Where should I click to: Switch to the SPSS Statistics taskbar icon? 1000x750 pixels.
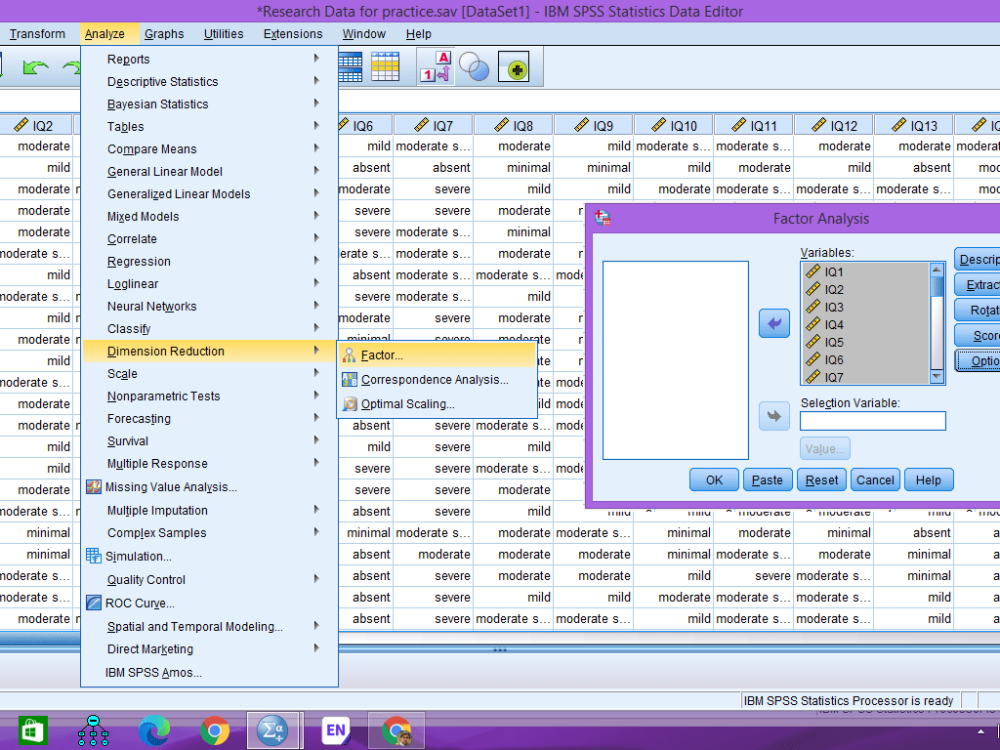(x=273, y=730)
